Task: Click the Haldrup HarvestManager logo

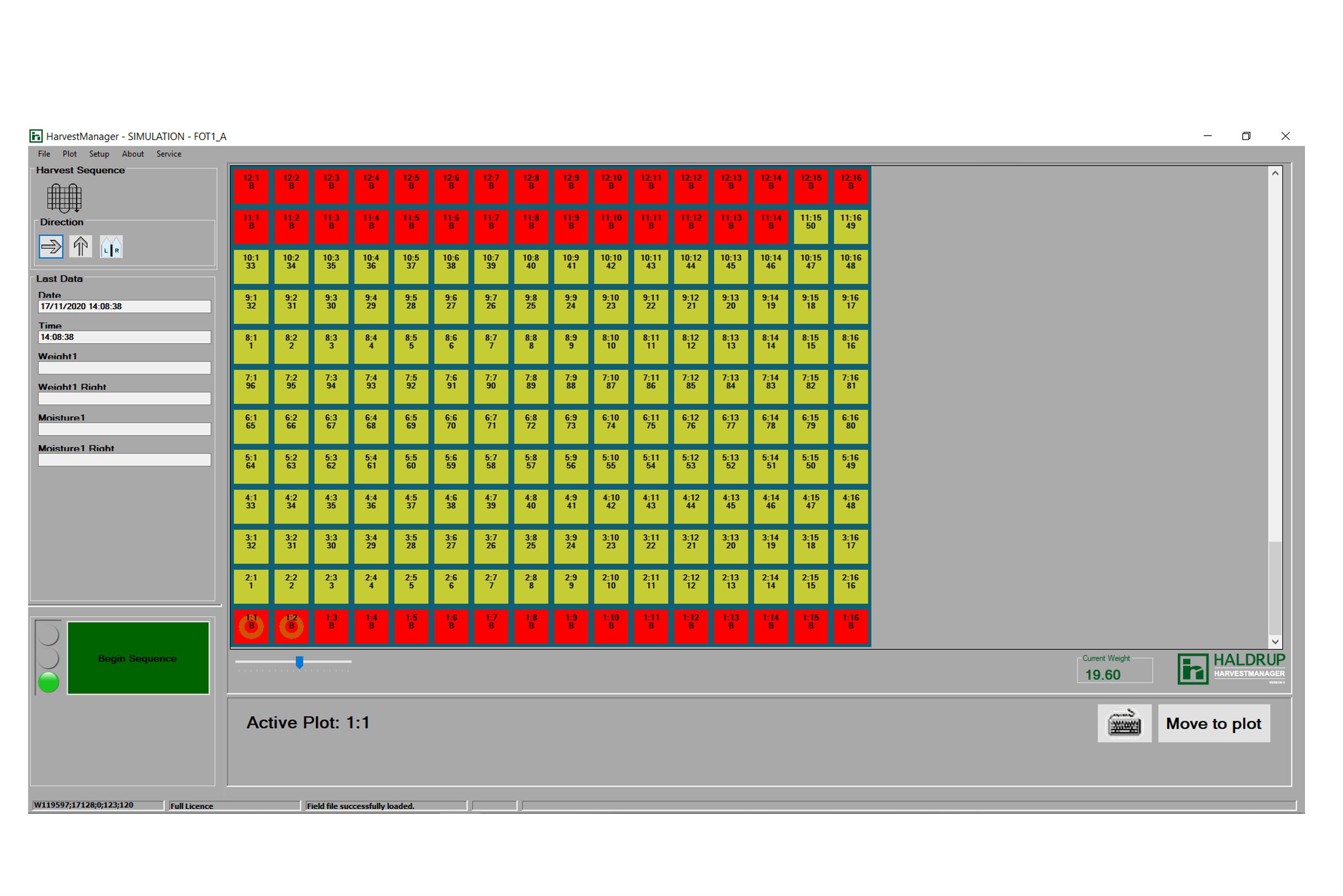Action: (x=1231, y=668)
